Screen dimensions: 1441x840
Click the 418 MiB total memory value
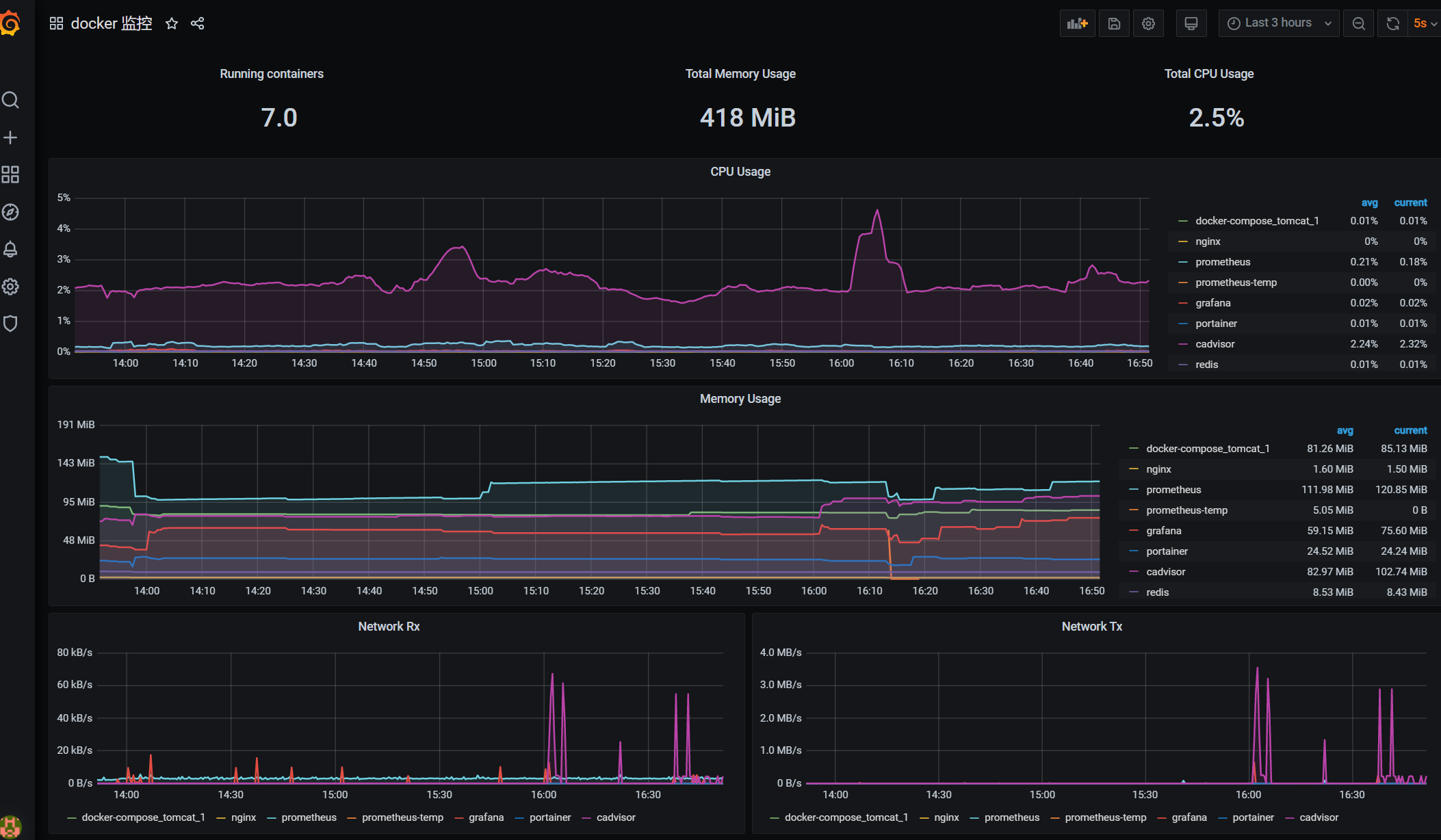748,118
